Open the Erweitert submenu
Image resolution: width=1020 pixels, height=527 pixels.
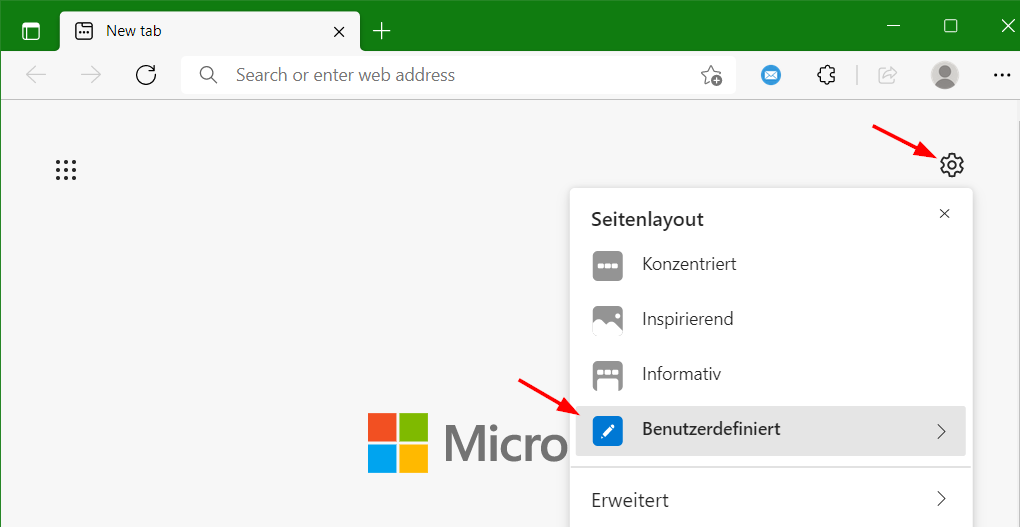click(771, 500)
